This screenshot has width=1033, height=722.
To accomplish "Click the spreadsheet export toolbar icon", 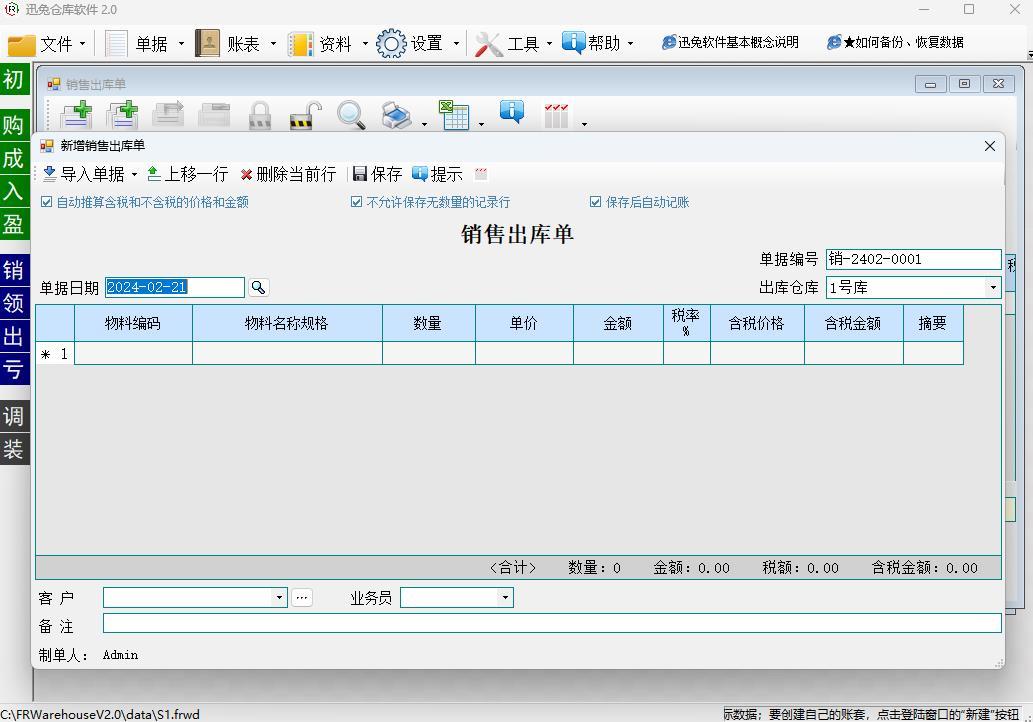I will 453,116.
